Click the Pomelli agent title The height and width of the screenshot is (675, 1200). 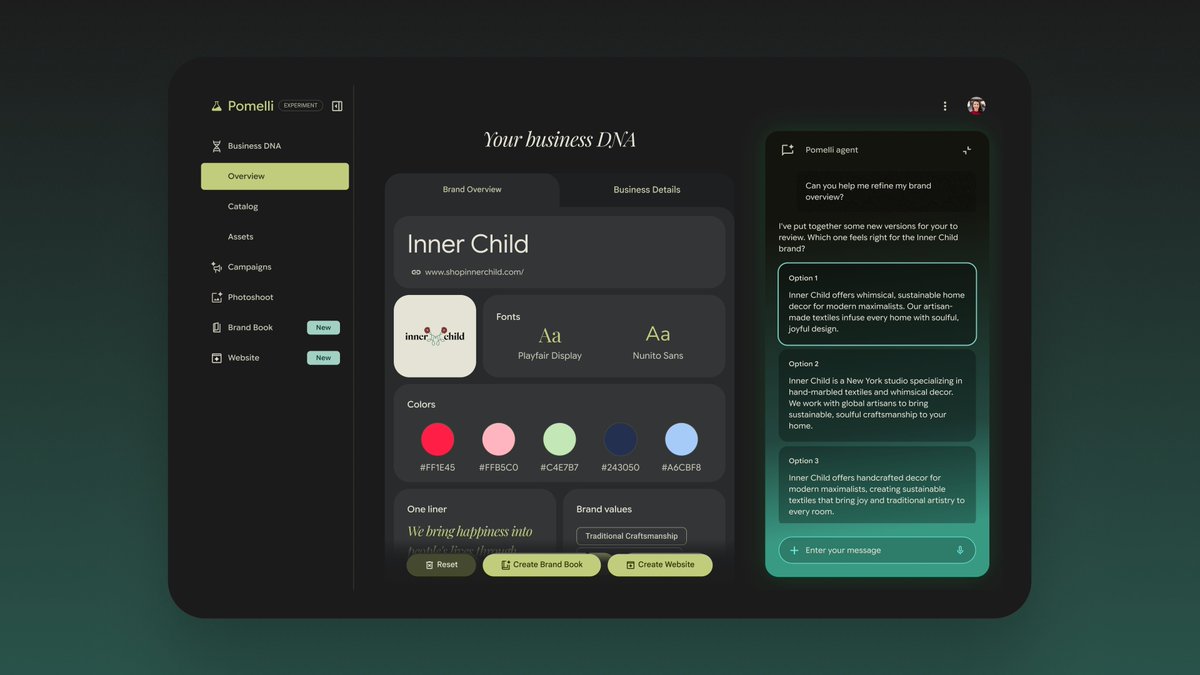832,150
